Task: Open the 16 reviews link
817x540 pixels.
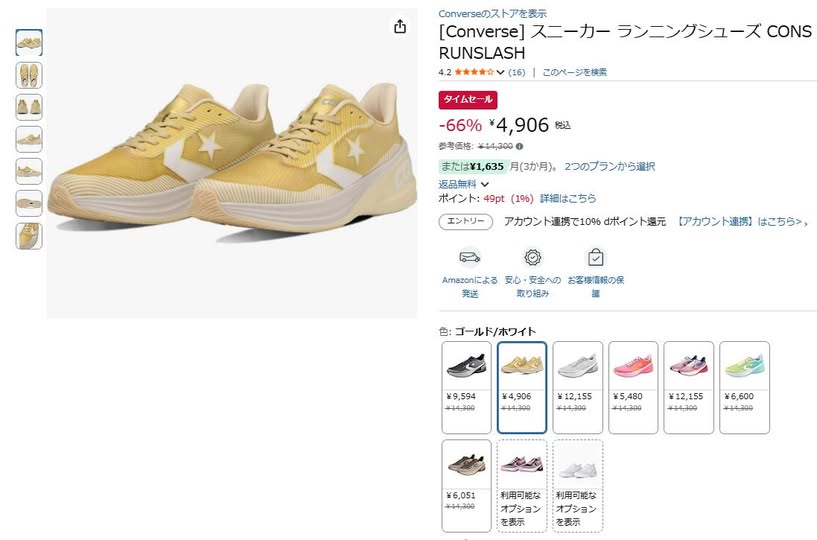Action: (x=516, y=72)
